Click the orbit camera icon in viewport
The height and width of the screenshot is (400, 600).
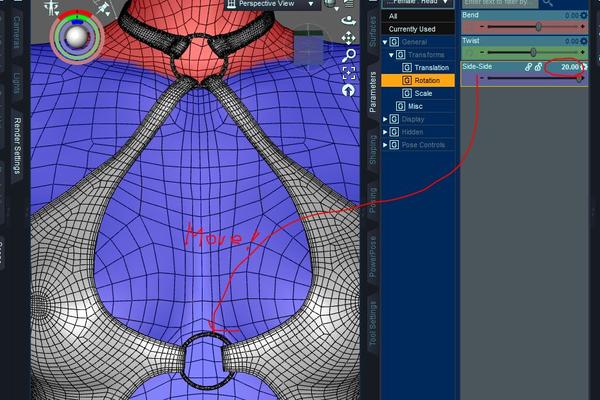click(348, 20)
